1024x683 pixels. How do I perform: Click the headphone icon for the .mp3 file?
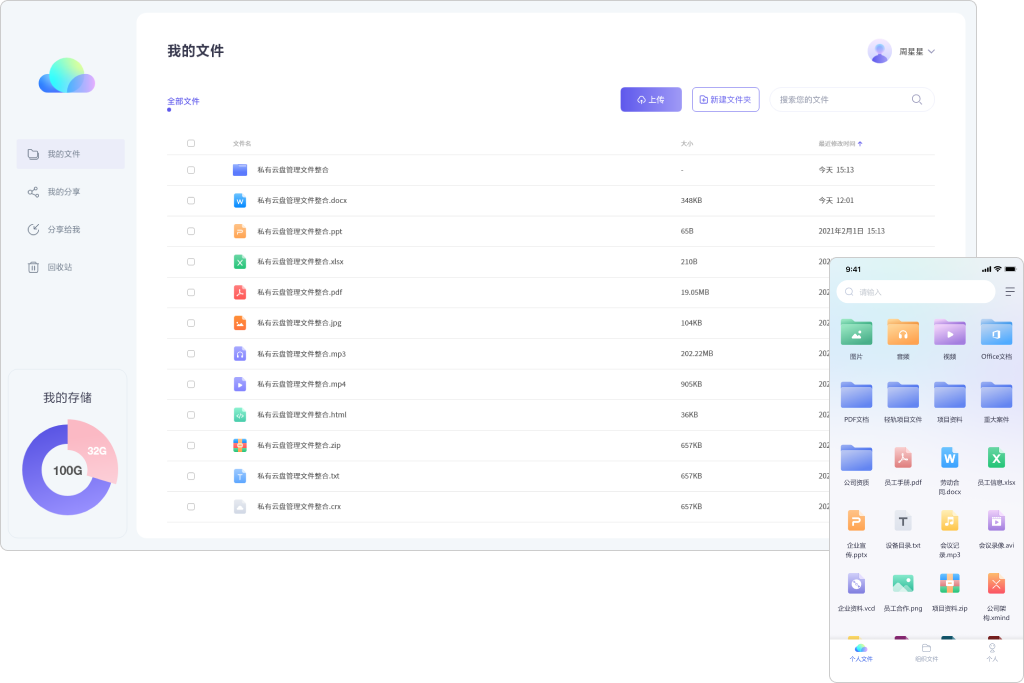pyautogui.click(x=239, y=354)
